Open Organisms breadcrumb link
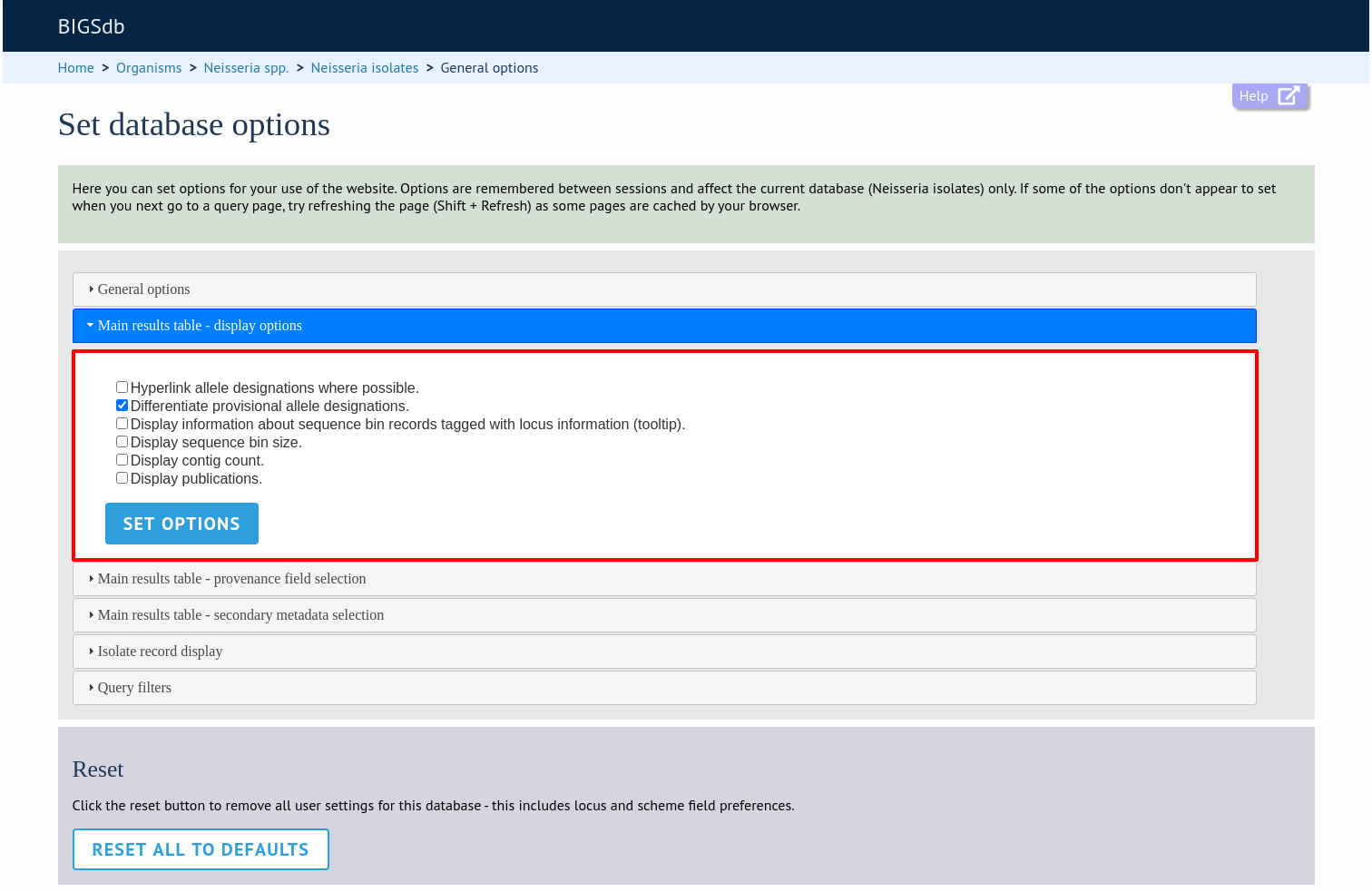 149,68
